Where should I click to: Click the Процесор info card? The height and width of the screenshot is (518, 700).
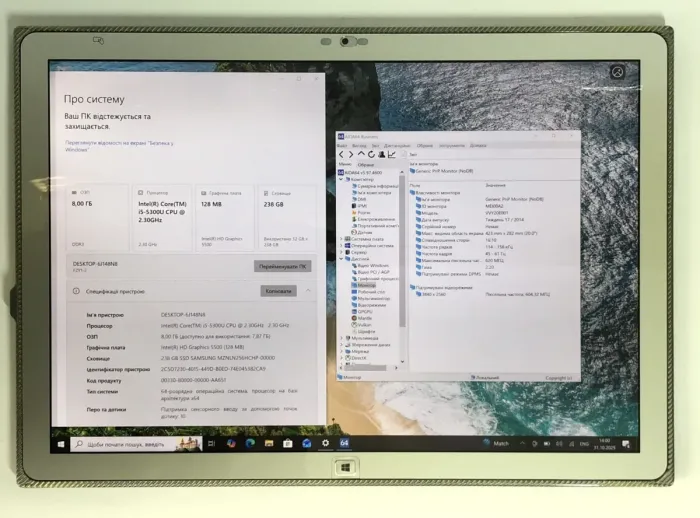[162, 218]
